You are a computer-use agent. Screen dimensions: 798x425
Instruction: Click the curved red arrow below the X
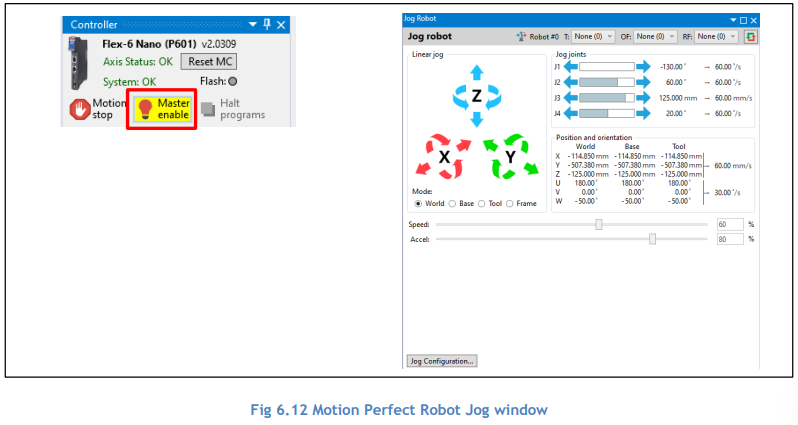pos(451,169)
